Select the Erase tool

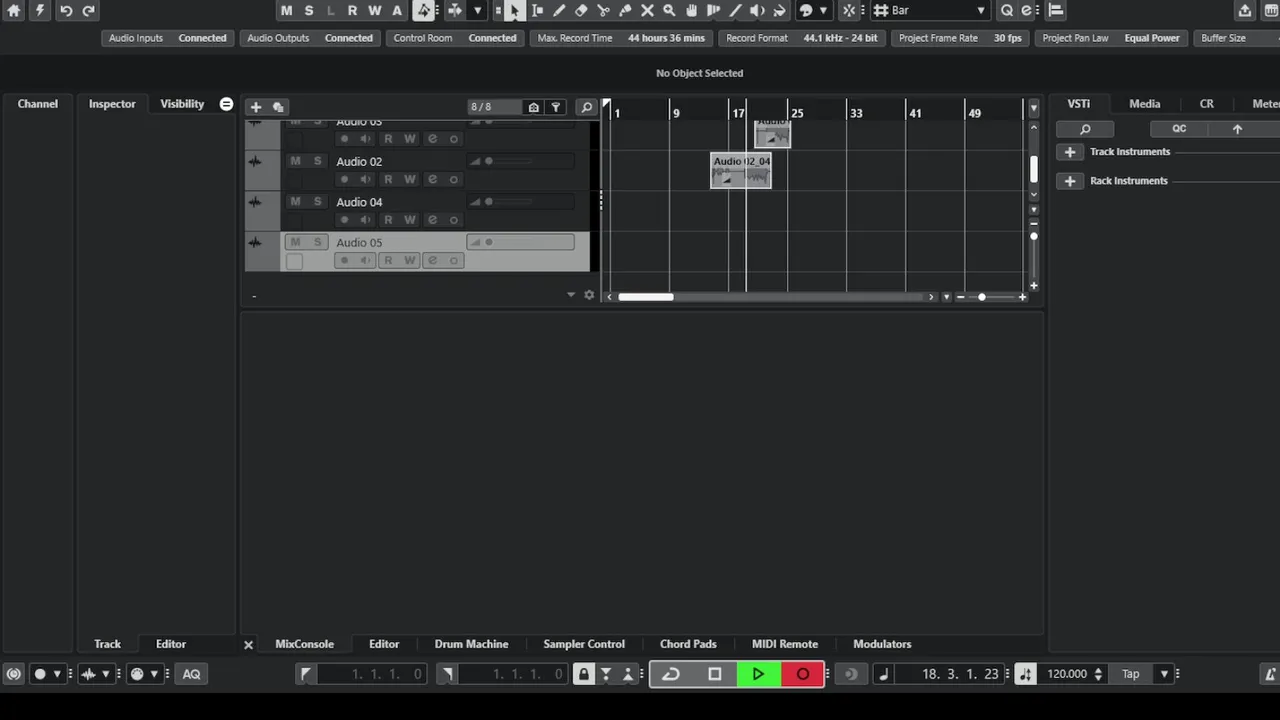581,10
